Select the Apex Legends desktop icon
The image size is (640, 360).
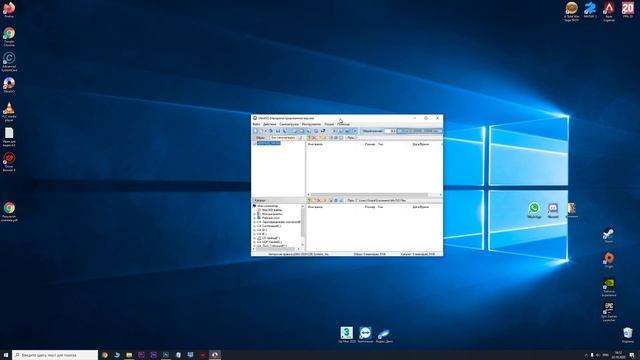pyautogui.click(x=609, y=11)
